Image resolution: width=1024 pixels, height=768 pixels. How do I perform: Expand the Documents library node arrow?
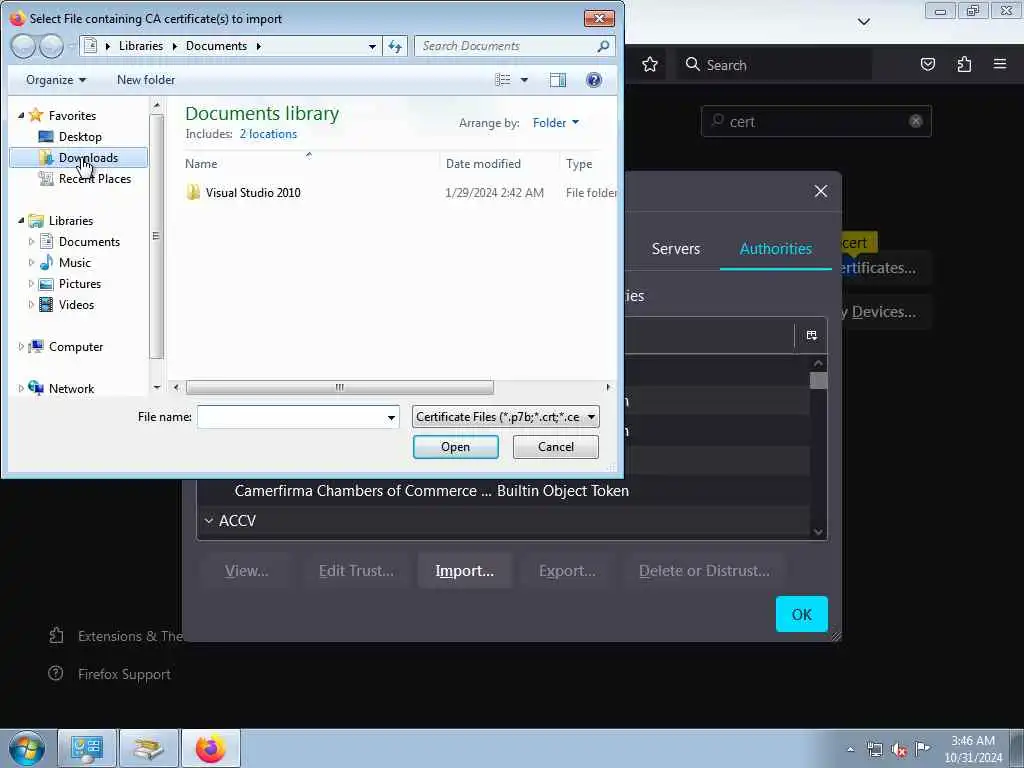[31, 242]
